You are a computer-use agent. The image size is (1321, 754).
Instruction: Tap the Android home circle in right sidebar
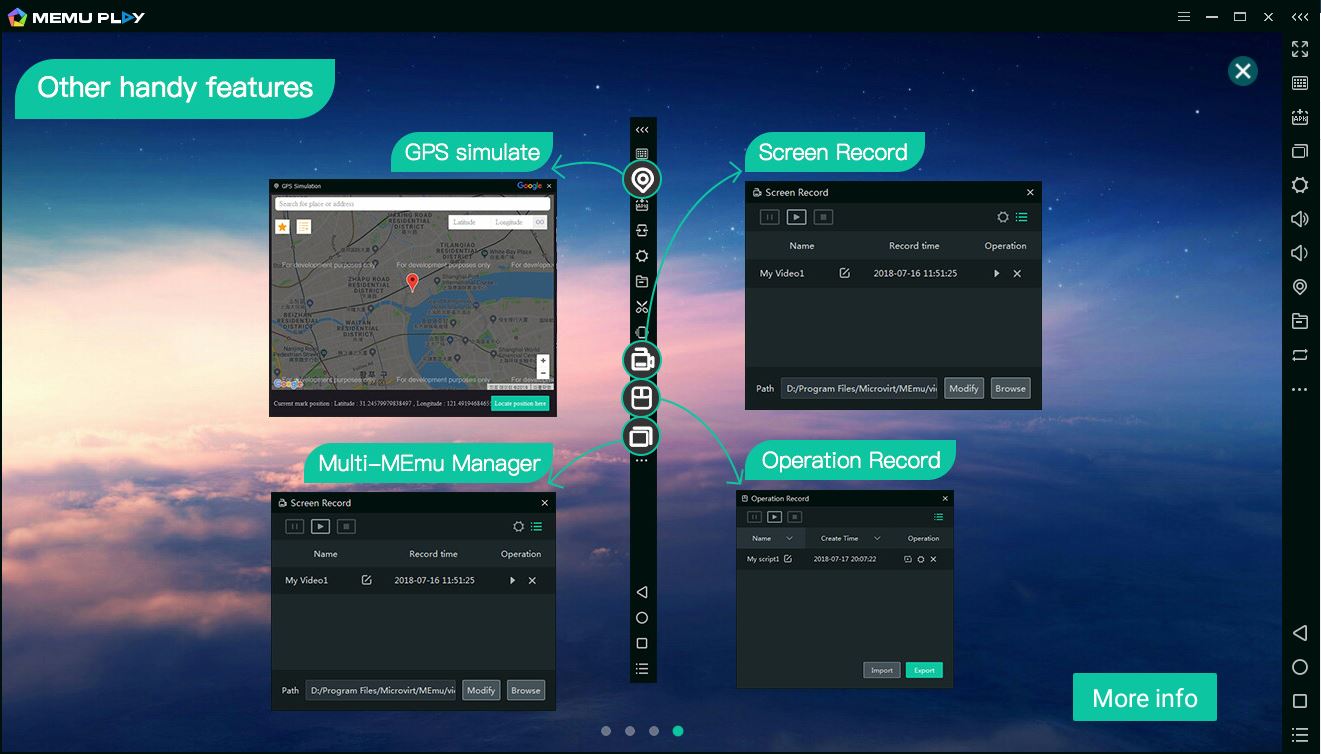pos(1300,667)
